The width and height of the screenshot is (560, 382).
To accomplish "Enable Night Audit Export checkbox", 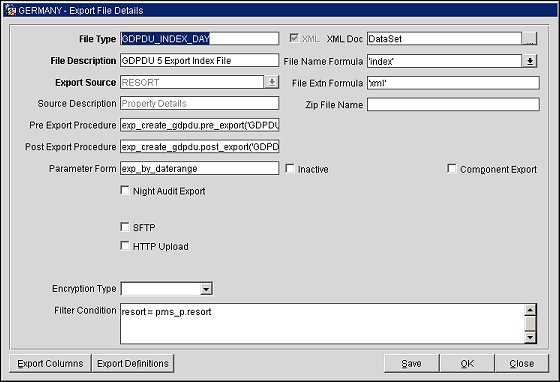I will 125,190.
